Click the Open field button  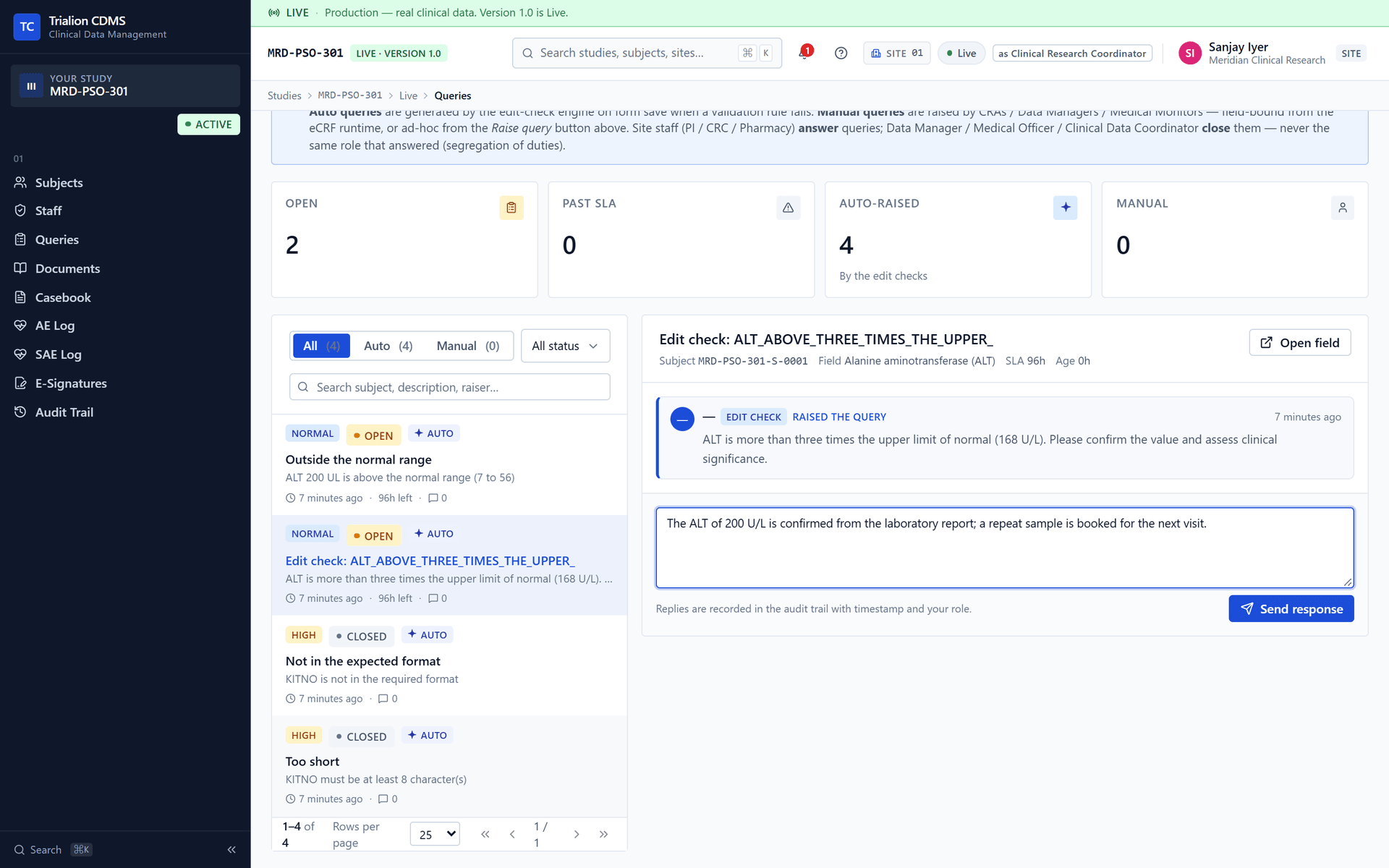coord(1299,343)
